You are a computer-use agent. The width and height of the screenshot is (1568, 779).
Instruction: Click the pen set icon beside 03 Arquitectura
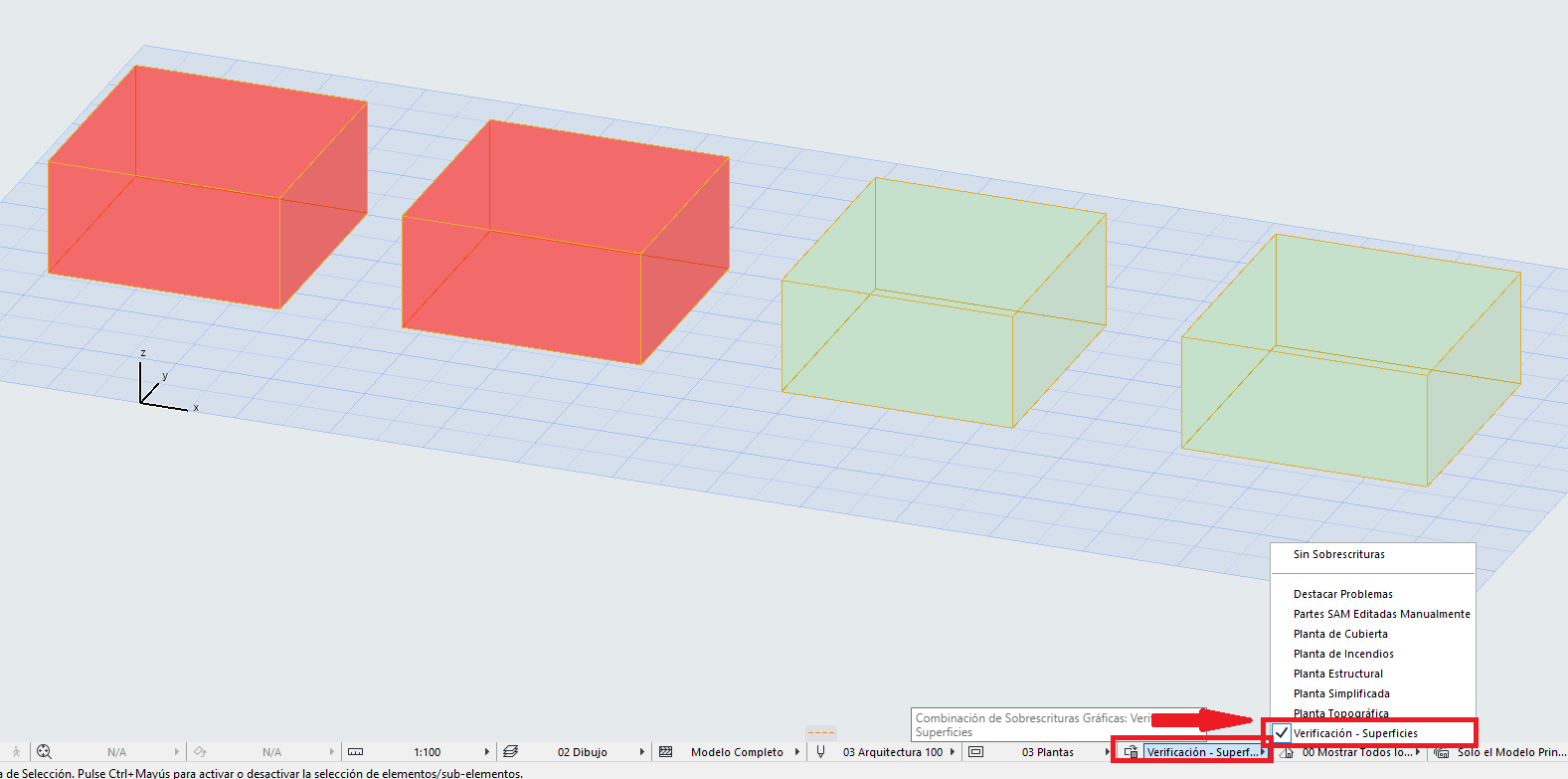820,752
